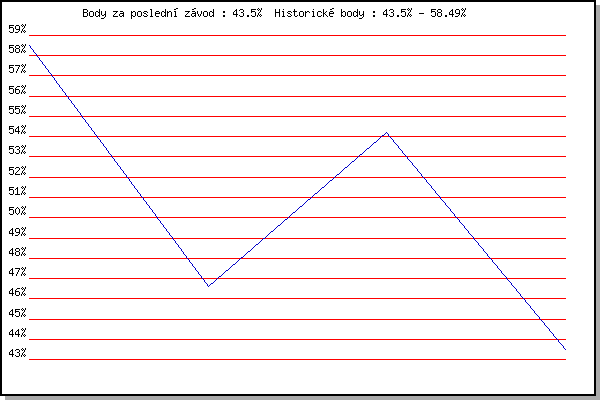Click the blue line's peak above 54%
This screenshot has width=600, height=400.
click(x=387, y=133)
